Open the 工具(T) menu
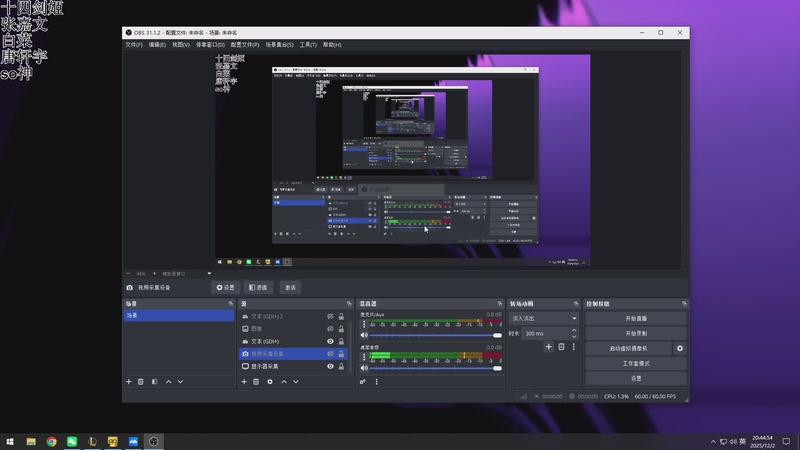 308,45
